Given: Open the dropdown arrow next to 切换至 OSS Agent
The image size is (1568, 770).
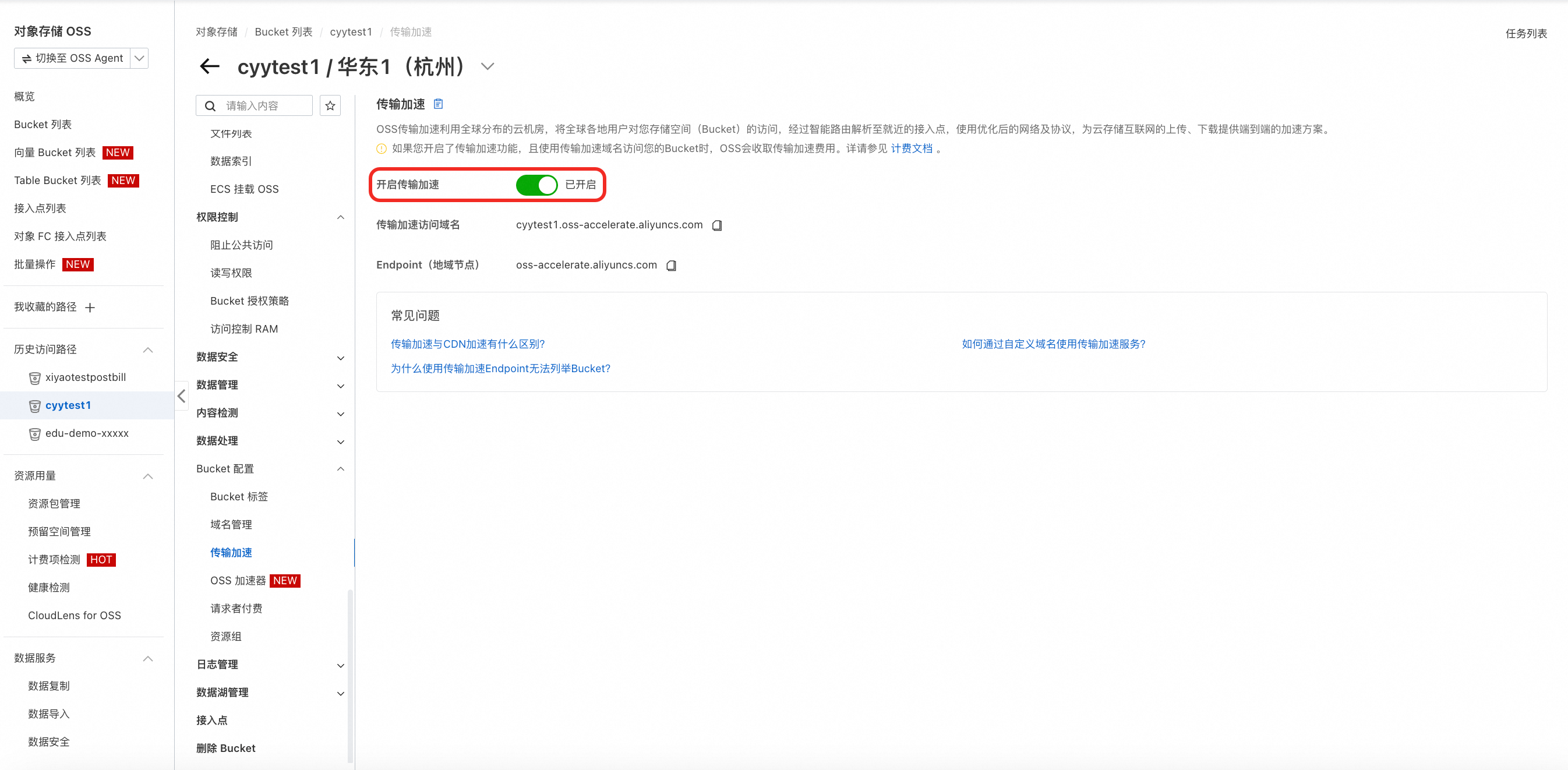Looking at the screenshot, I should coord(139,58).
